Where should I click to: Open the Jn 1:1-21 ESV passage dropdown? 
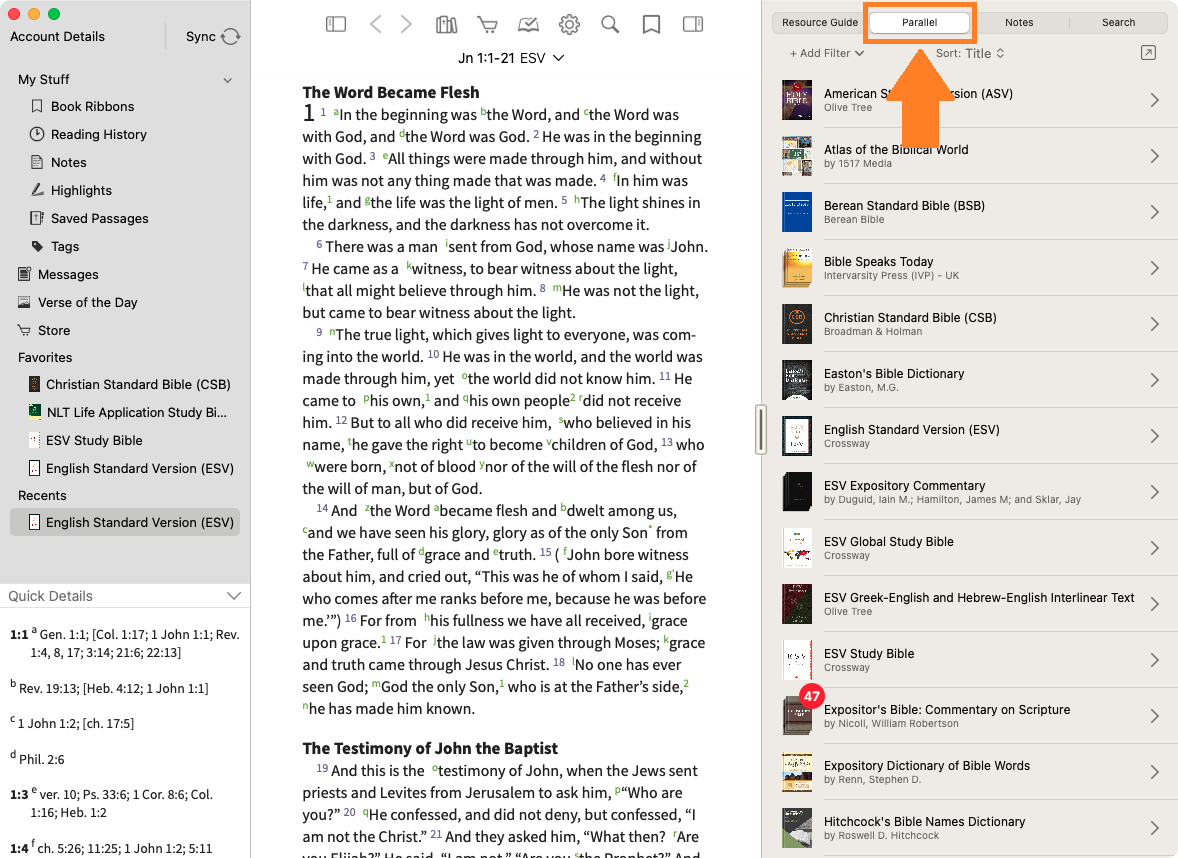[x=511, y=58]
